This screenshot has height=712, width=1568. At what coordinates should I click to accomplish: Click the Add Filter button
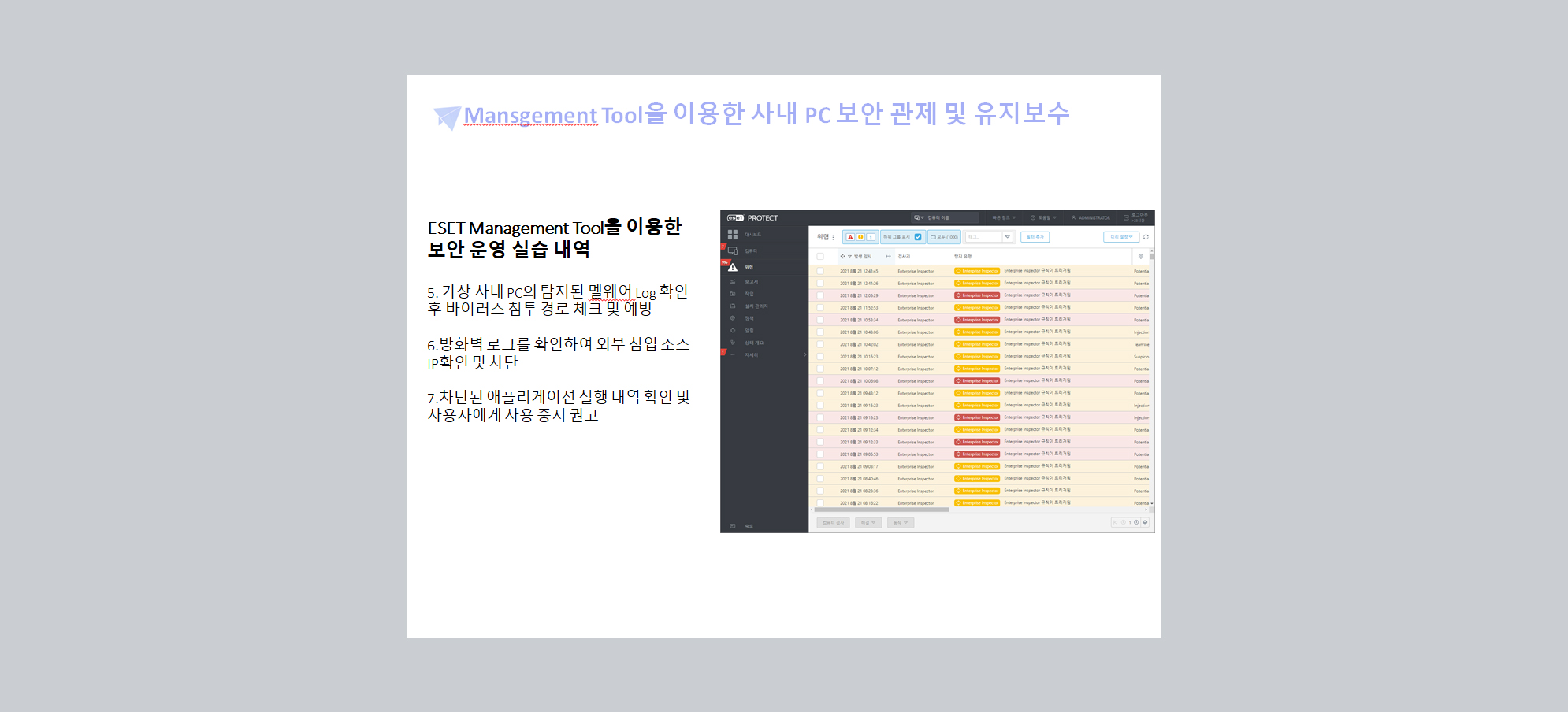tap(1035, 237)
